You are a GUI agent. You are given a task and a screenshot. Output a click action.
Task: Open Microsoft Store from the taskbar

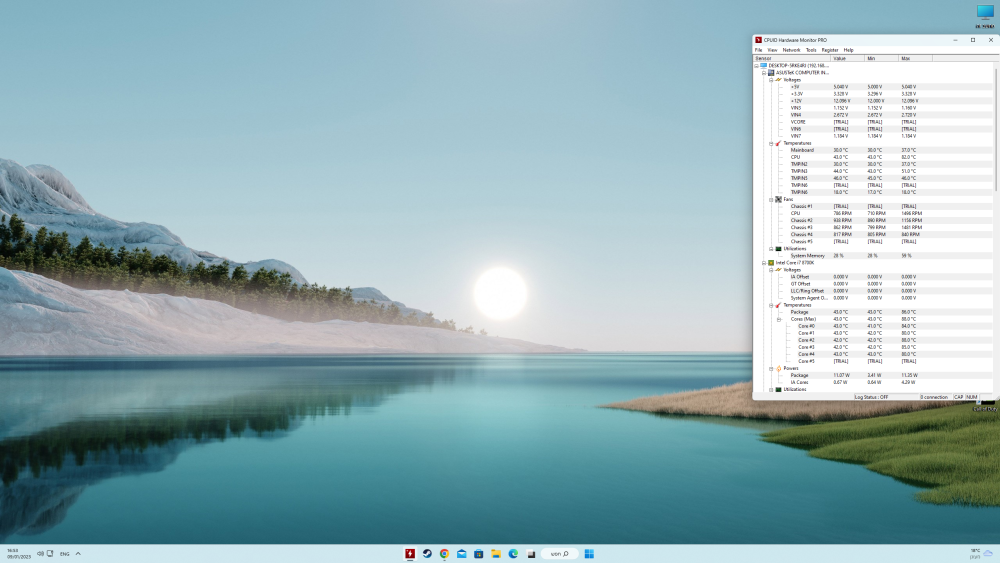coord(479,553)
